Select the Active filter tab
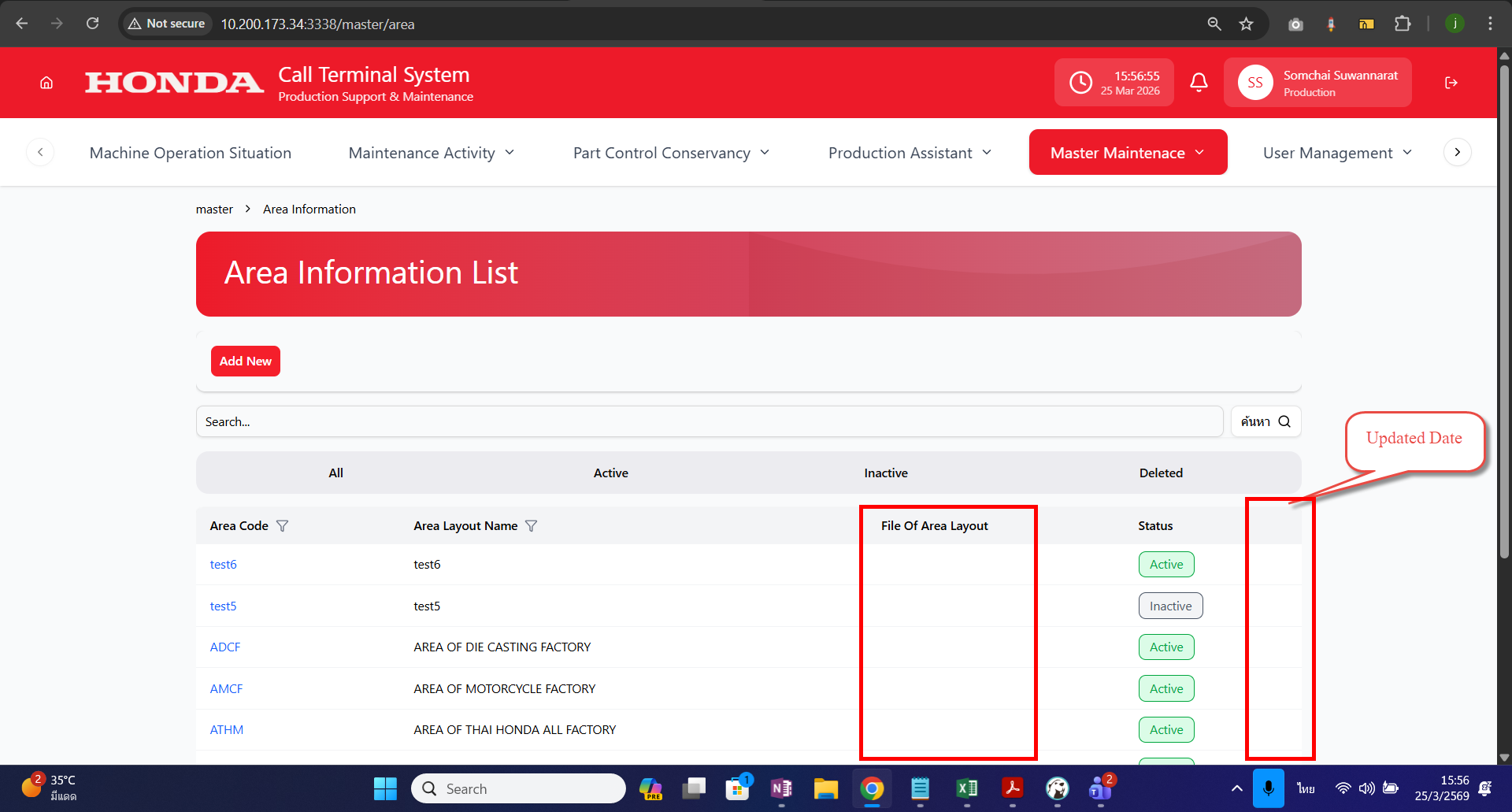Image resolution: width=1512 pixels, height=812 pixels. (610, 473)
